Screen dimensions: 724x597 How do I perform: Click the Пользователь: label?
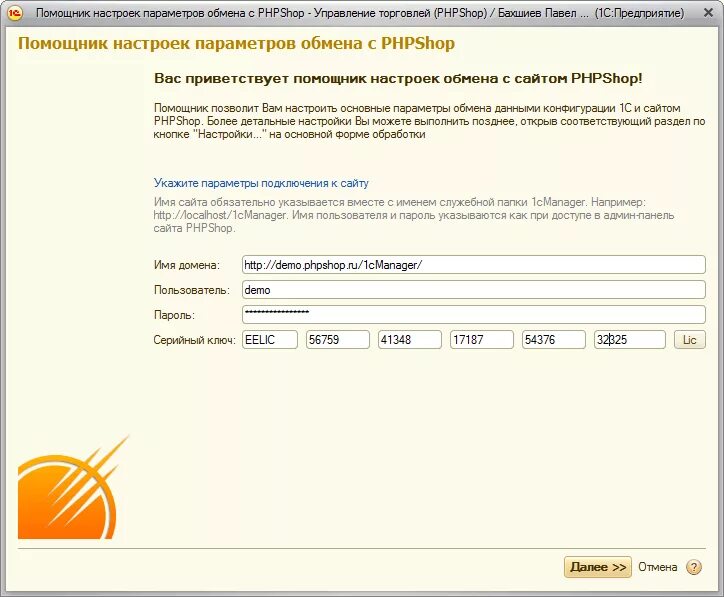coord(192,290)
